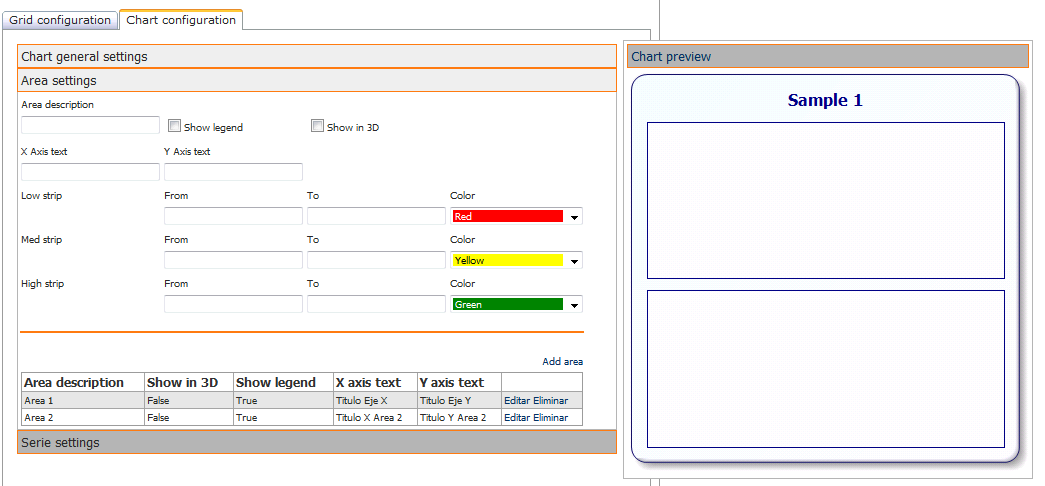Click the Low strip From field
Viewport: 1045px width, 486px height.
(233, 216)
